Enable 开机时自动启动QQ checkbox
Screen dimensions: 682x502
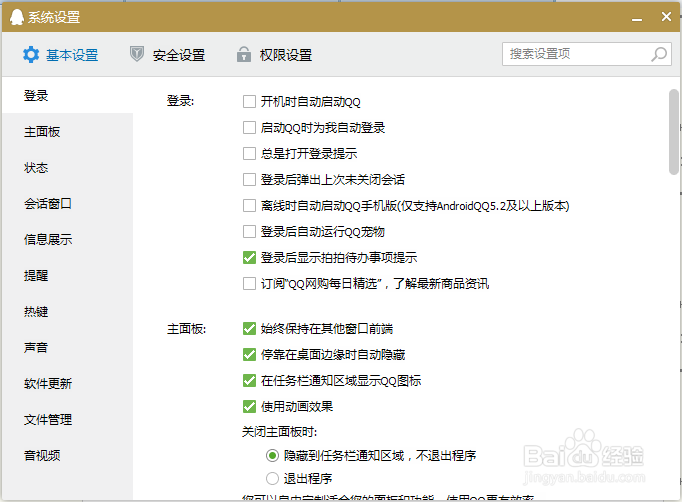[x=249, y=101]
